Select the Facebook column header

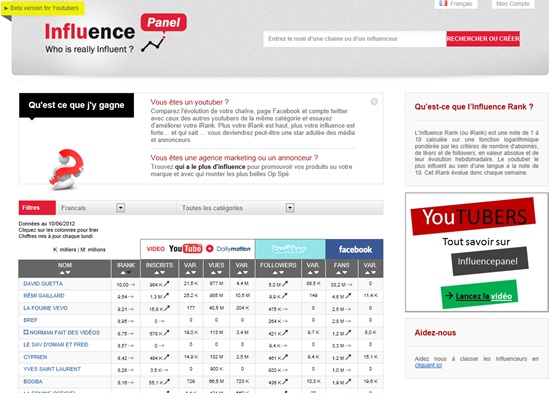tap(354, 249)
